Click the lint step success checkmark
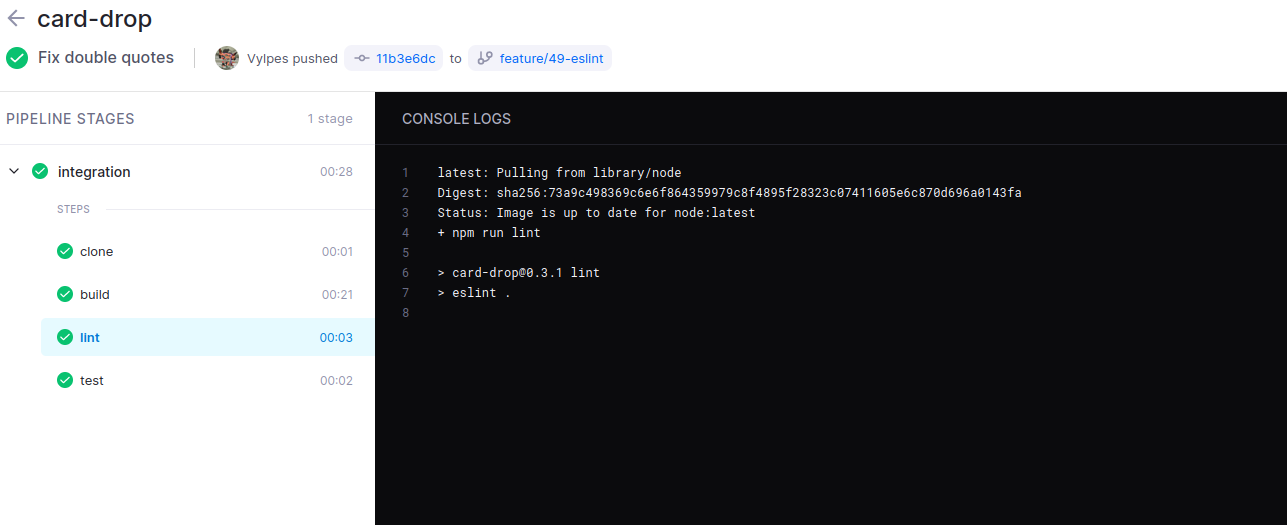Screen dimensions: 1287x525 tap(65, 337)
